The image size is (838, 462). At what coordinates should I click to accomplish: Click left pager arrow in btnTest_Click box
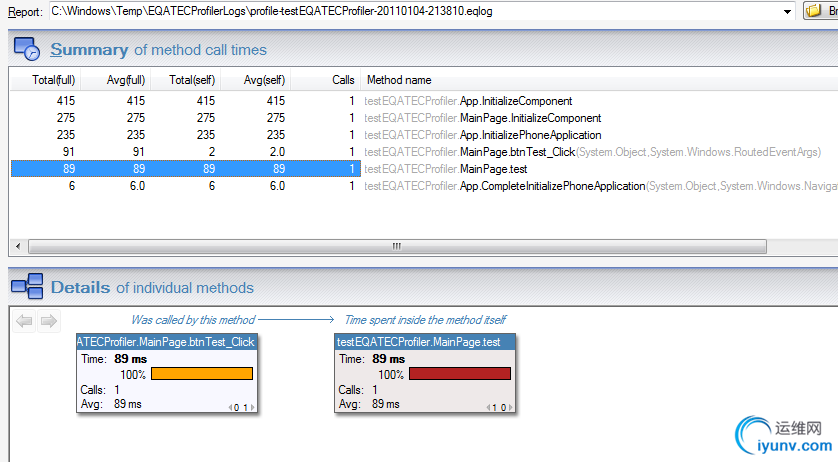[x=230, y=407]
